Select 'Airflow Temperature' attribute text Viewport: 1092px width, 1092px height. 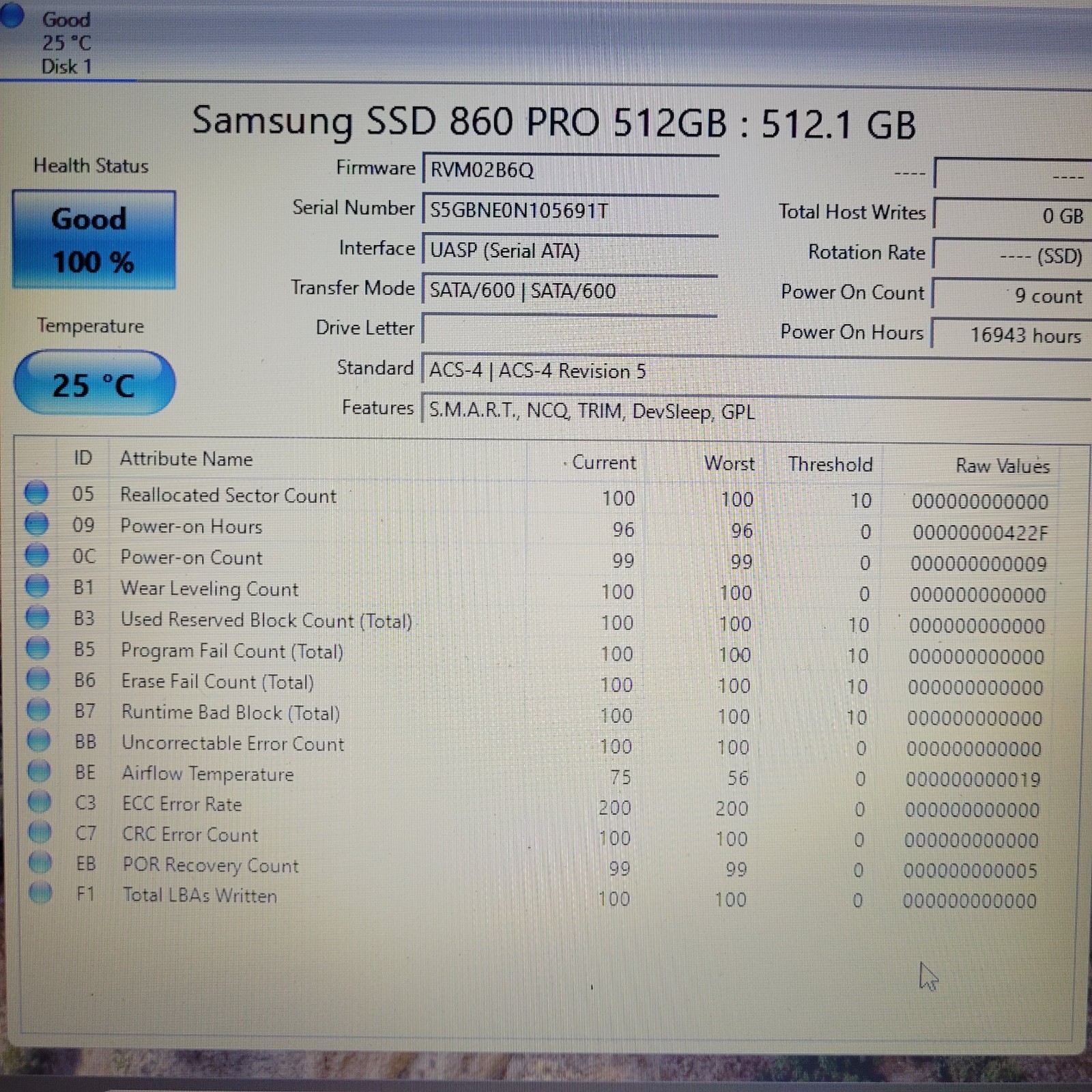click(207, 774)
